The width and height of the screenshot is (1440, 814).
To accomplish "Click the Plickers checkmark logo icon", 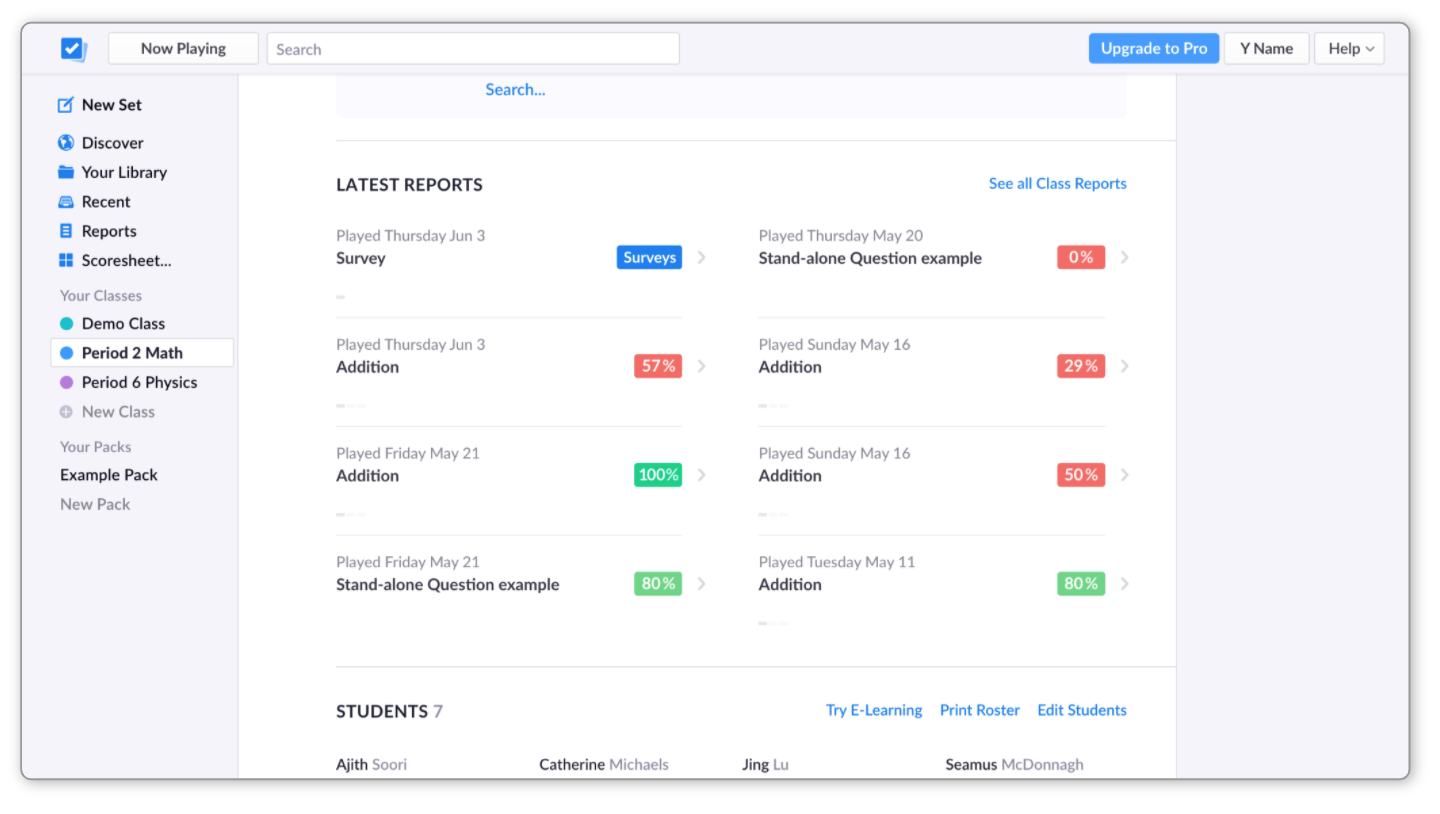I will pyautogui.click(x=73, y=48).
